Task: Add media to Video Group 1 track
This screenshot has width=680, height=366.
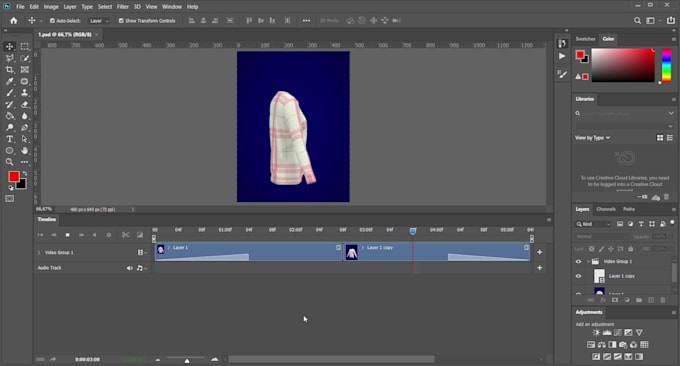Action: pyautogui.click(x=539, y=252)
